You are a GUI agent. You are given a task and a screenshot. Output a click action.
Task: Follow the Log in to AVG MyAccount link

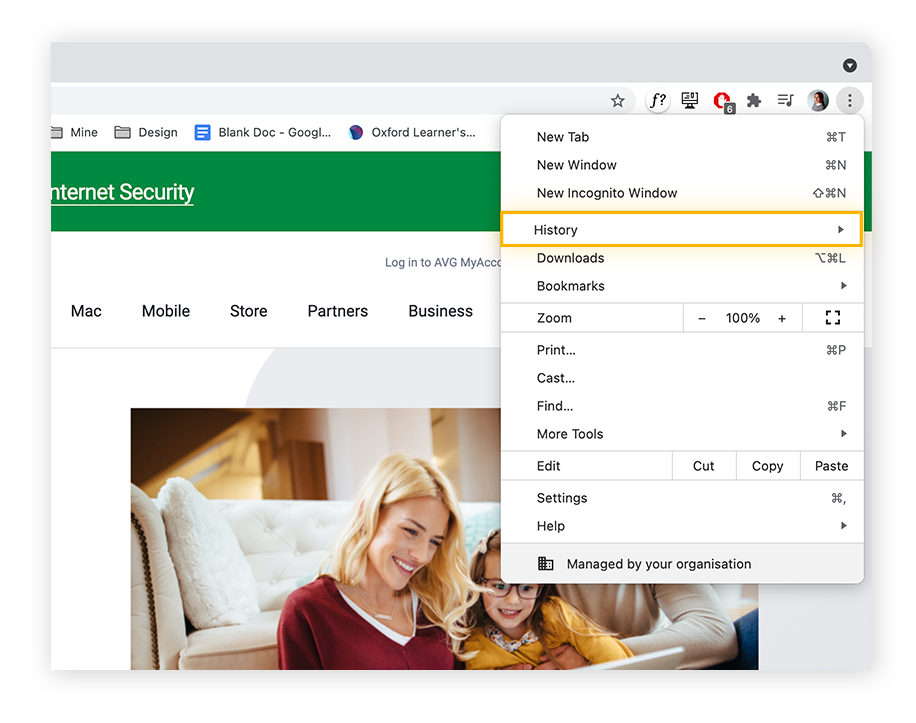pyautogui.click(x=443, y=263)
